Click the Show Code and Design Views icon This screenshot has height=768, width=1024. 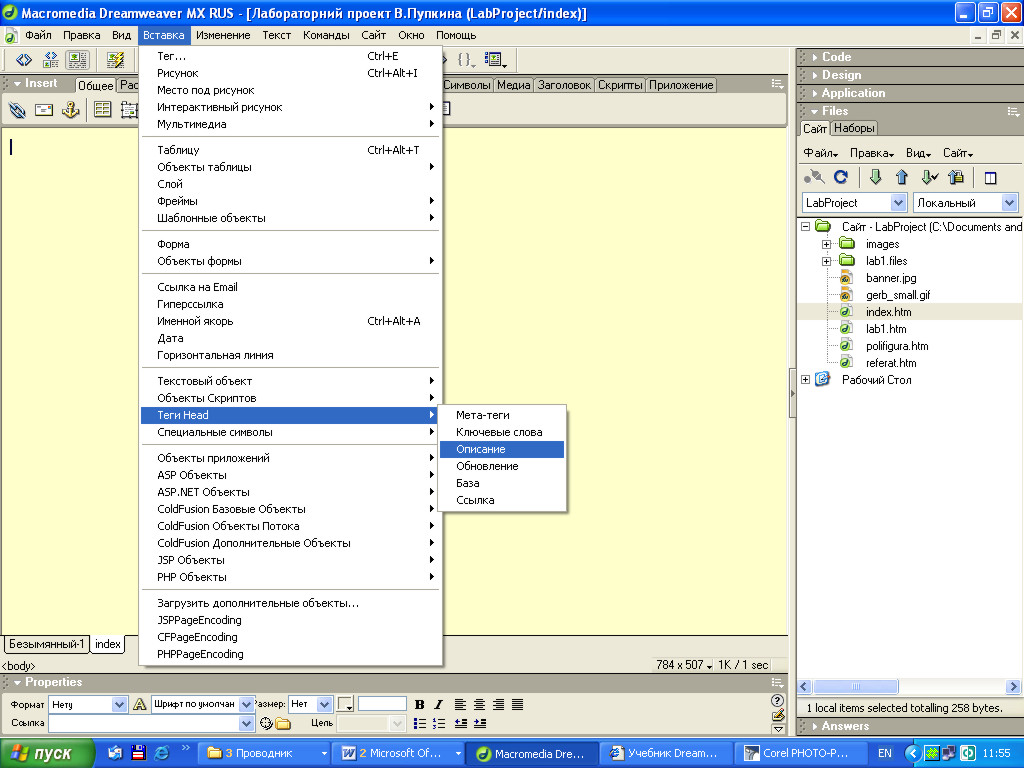(50, 60)
